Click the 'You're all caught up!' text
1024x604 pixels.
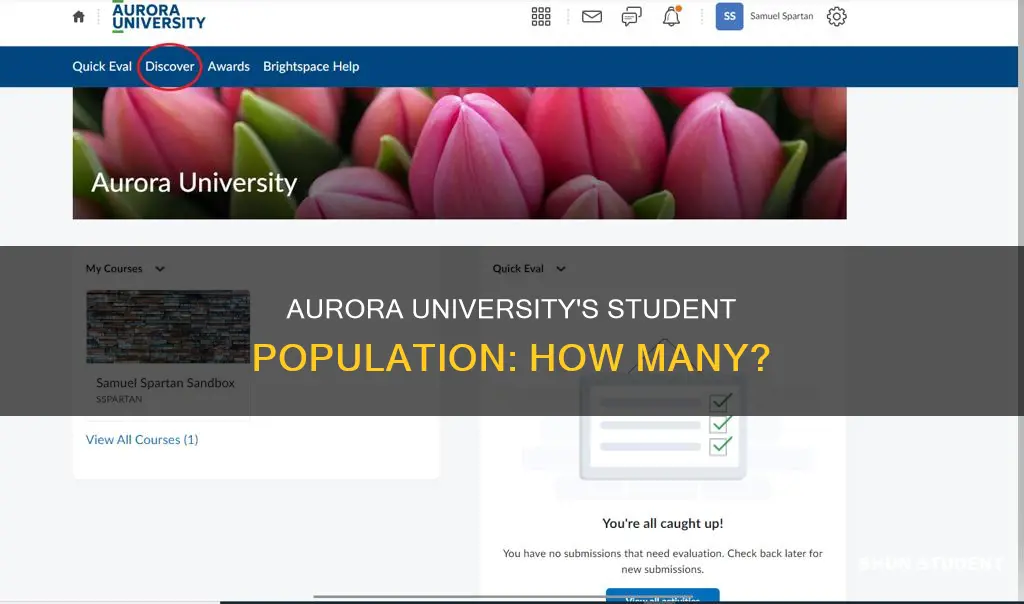pyautogui.click(x=662, y=524)
